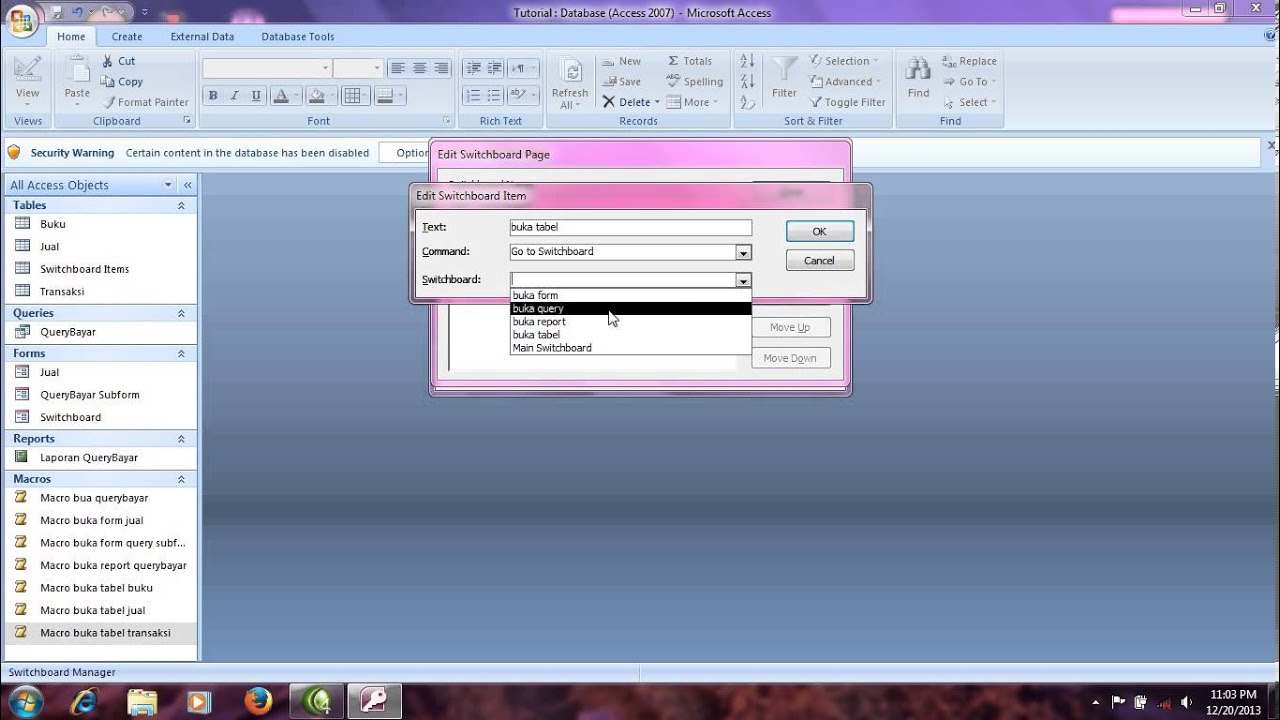Open the Command dropdown arrow
Viewport: 1280px width, 720px height.
click(743, 253)
